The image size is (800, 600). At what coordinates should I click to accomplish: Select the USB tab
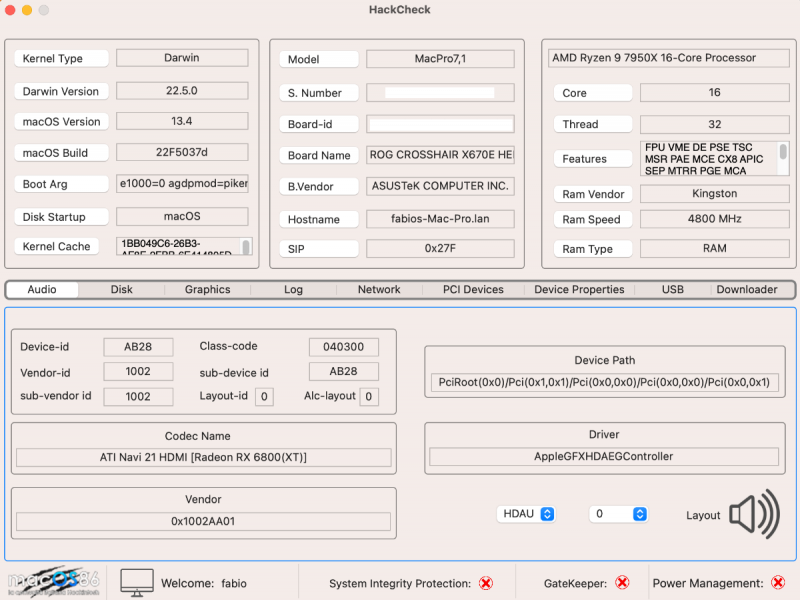coord(670,289)
